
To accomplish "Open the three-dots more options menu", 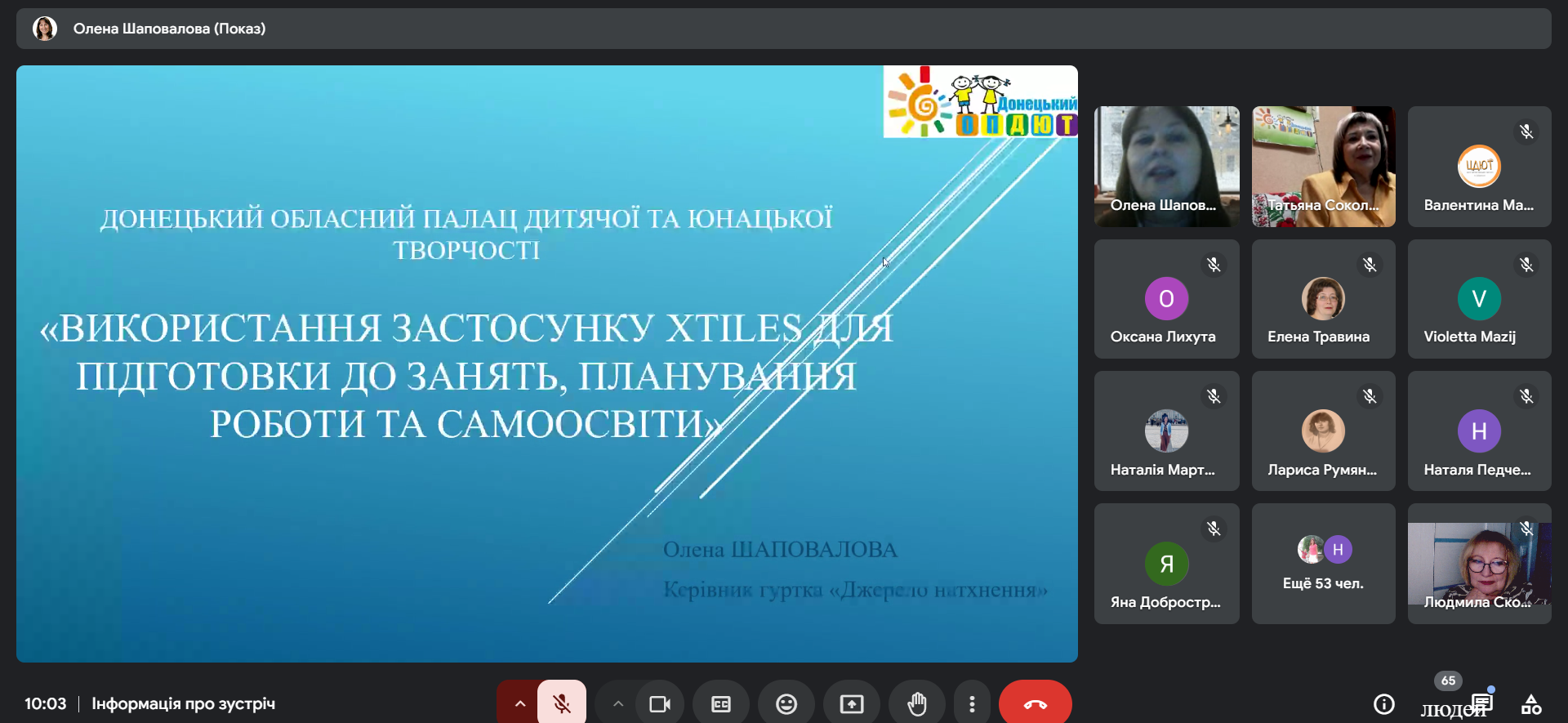I will pyautogui.click(x=972, y=703).
